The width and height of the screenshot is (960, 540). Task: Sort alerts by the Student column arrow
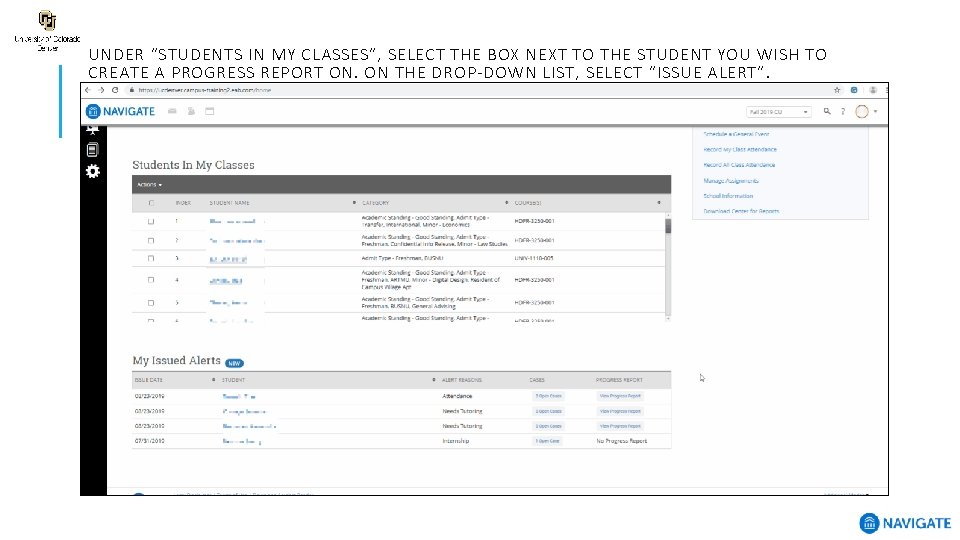[x=433, y=380]
